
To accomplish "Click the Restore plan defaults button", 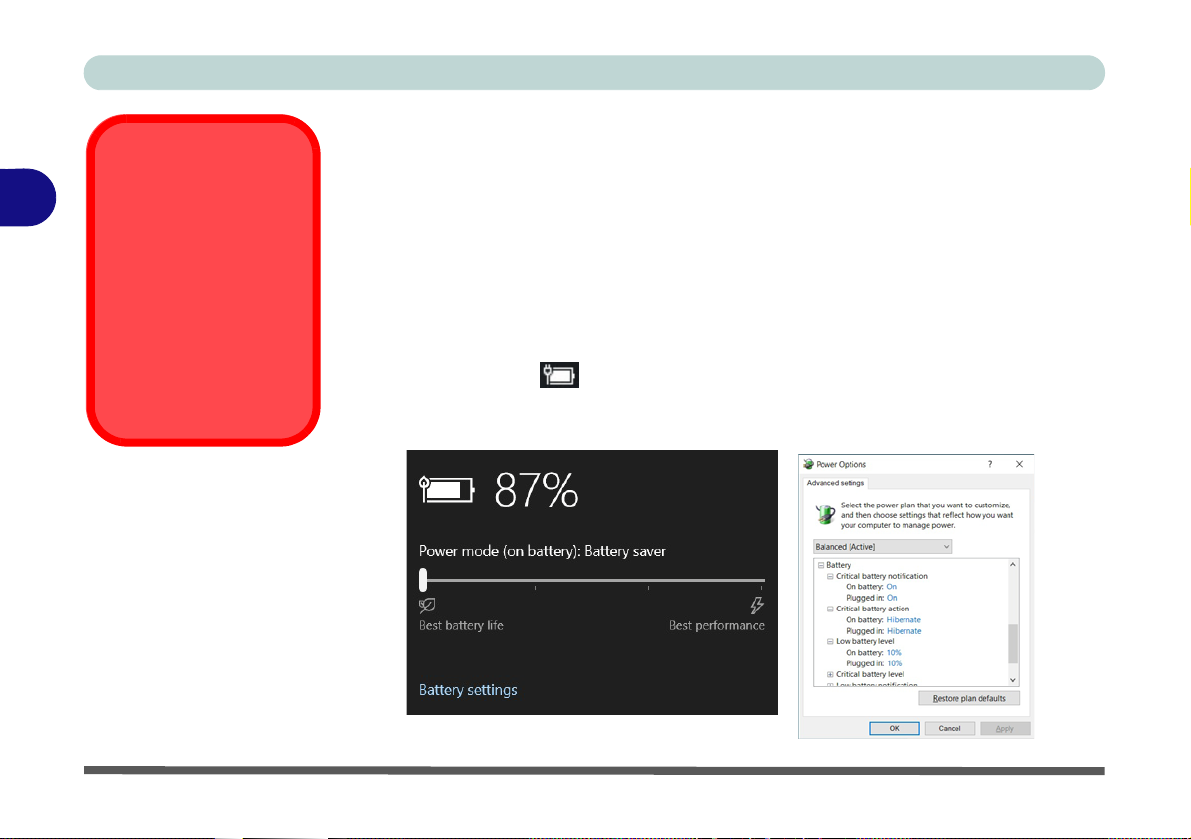I will pos(969,699).
